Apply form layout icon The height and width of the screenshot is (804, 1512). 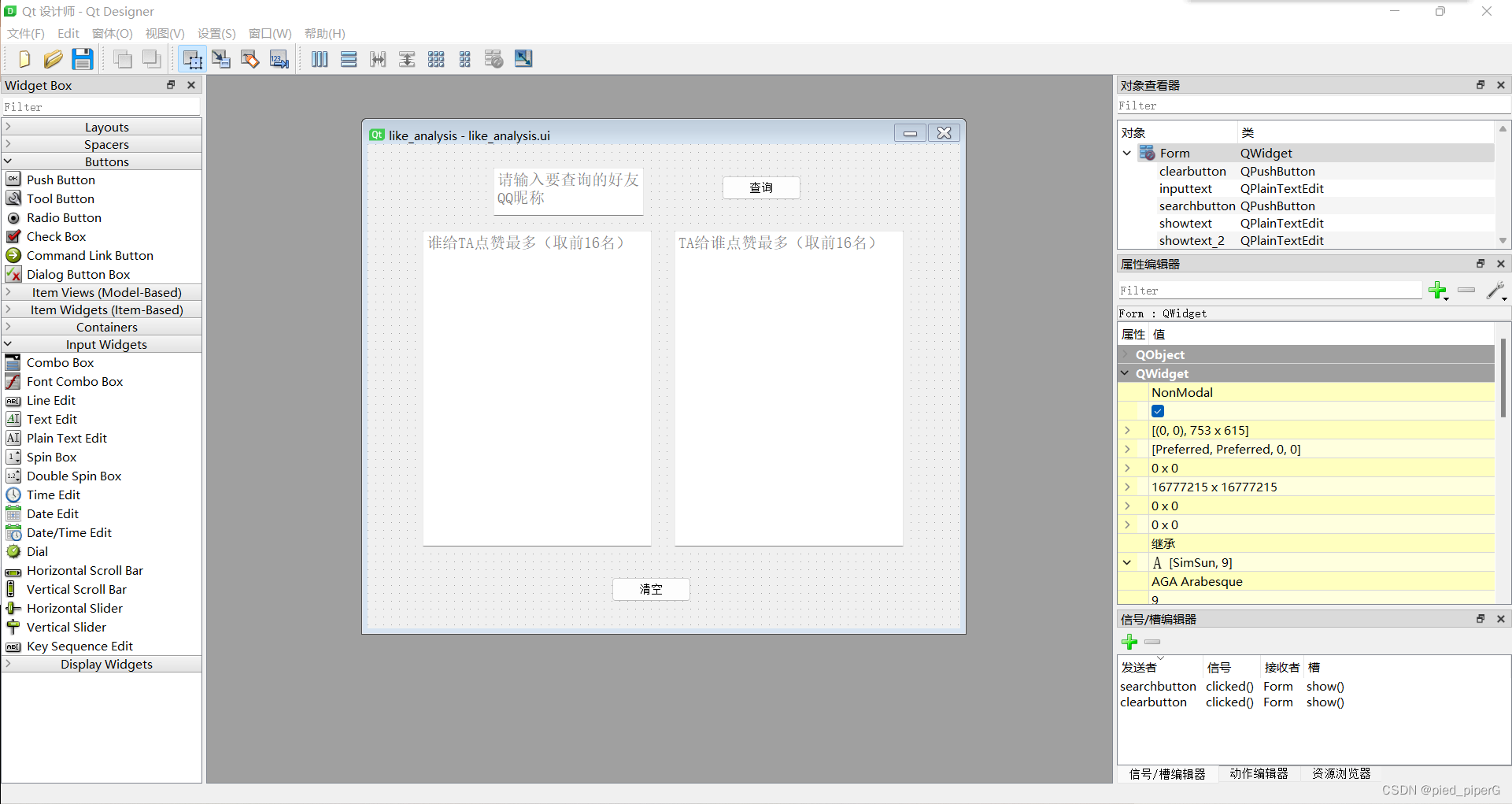tap(465, 59)
